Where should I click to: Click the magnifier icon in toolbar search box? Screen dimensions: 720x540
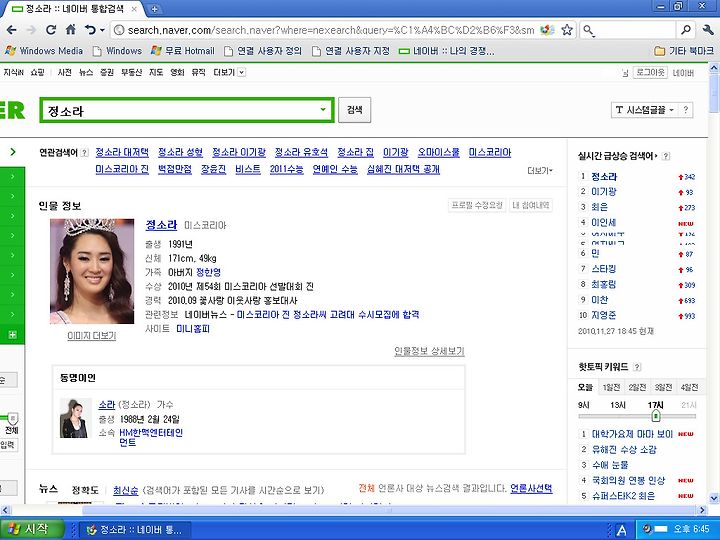pyautogui.click(x=588, y=31)
